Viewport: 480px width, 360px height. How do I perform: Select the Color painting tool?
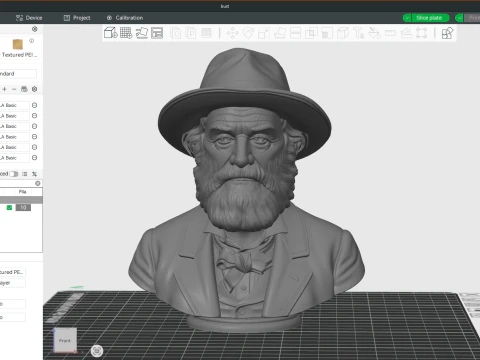[x=375, y=33]
